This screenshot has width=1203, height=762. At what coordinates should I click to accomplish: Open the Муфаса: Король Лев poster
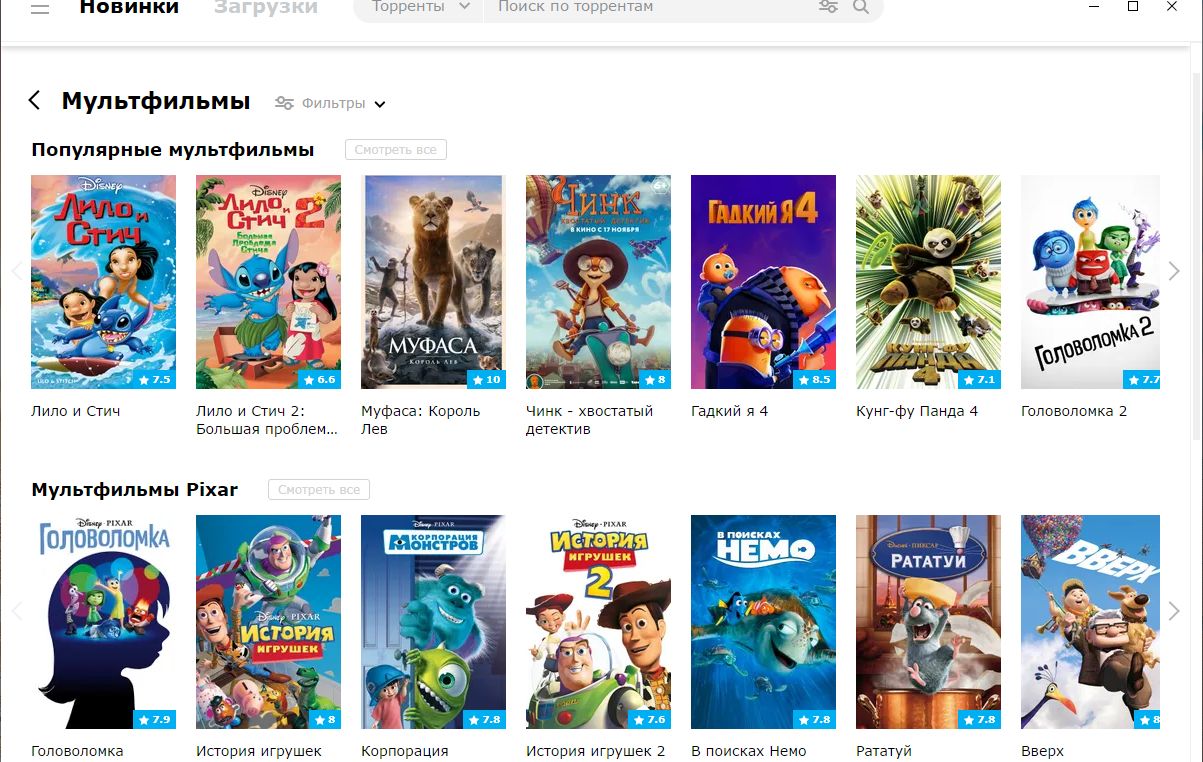(x=433, y=282)
